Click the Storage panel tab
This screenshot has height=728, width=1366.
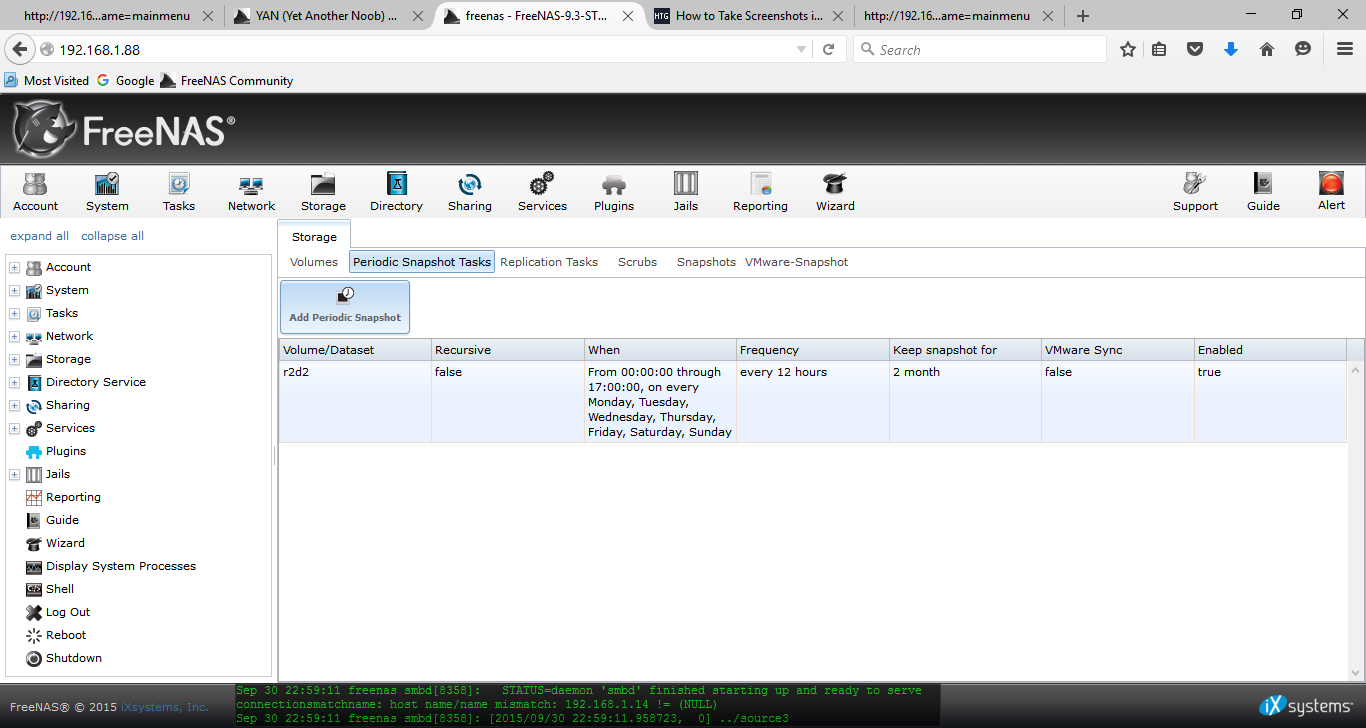coord(314,237)
